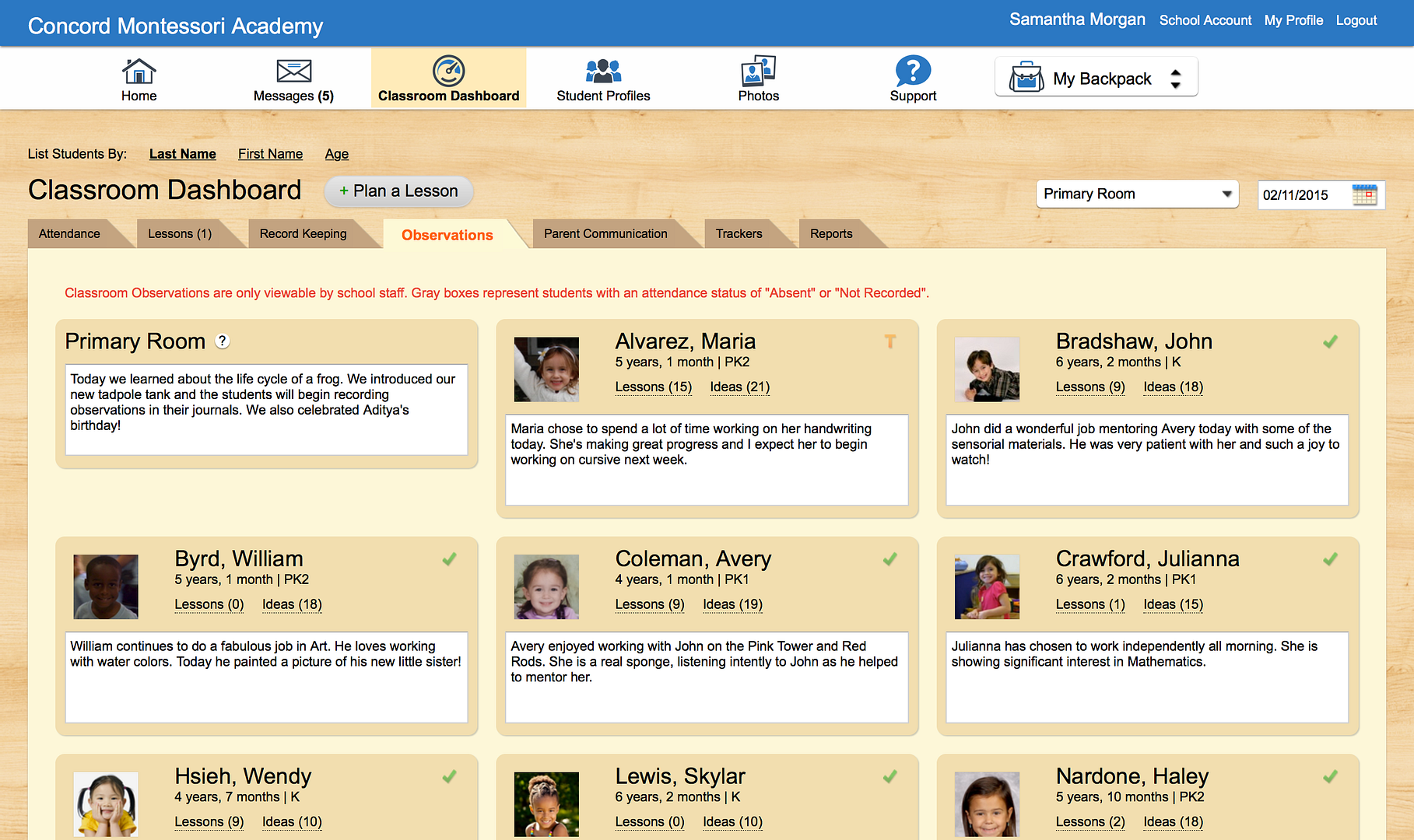The width and height of the screenshot is (1414, 840).
Task: Click the My Backpack bag icon
Action: pyautogui.click(x=1026, y=78)
